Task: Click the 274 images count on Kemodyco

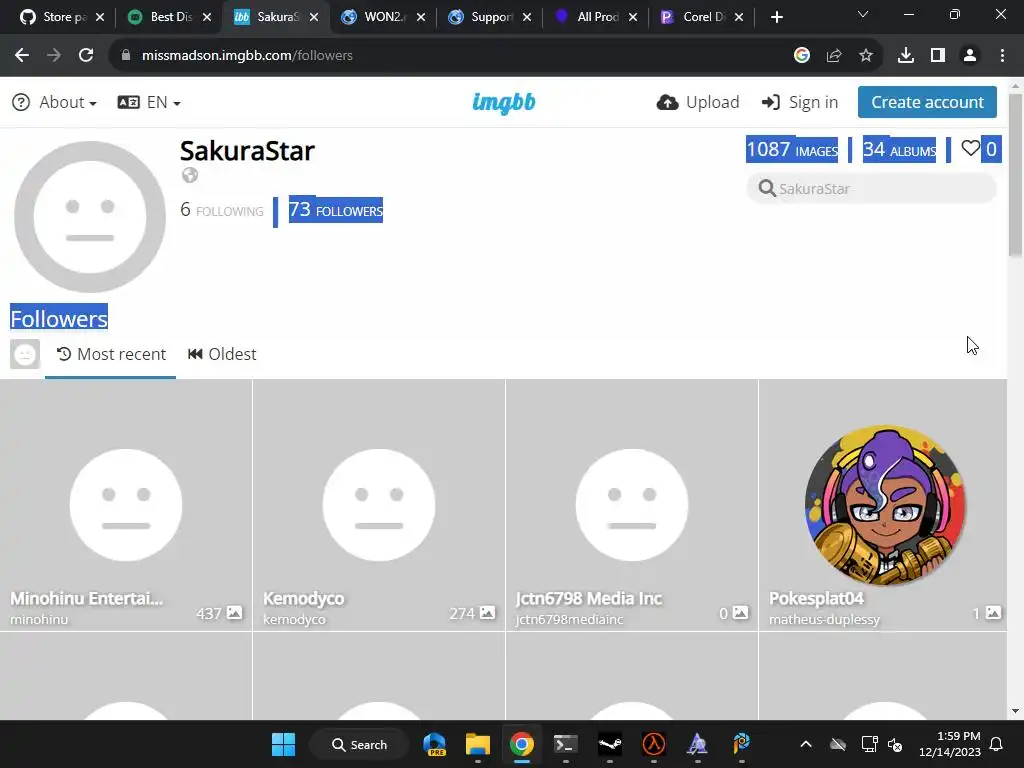Action: [x=472, y=613]
